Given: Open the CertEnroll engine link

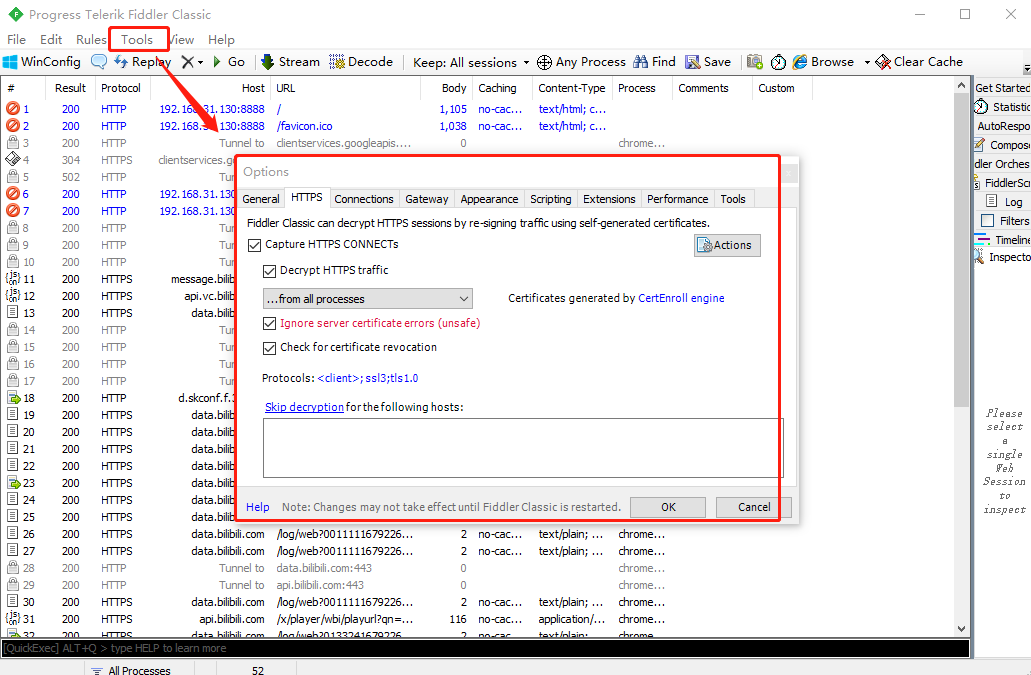Looking at the screenshot, I should click(x=681, y=298).
